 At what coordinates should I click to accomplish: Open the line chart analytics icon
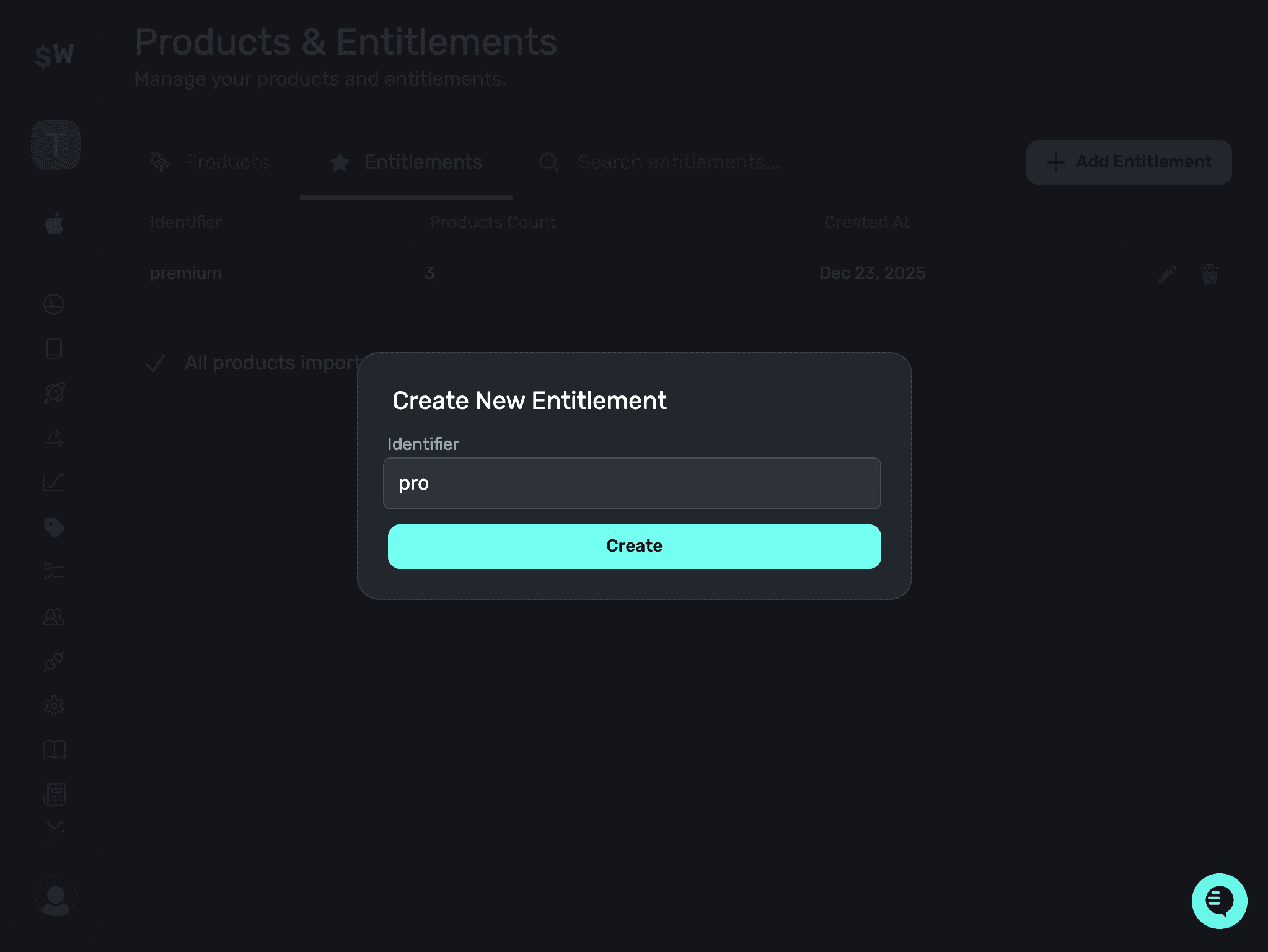tap(55, 484)
